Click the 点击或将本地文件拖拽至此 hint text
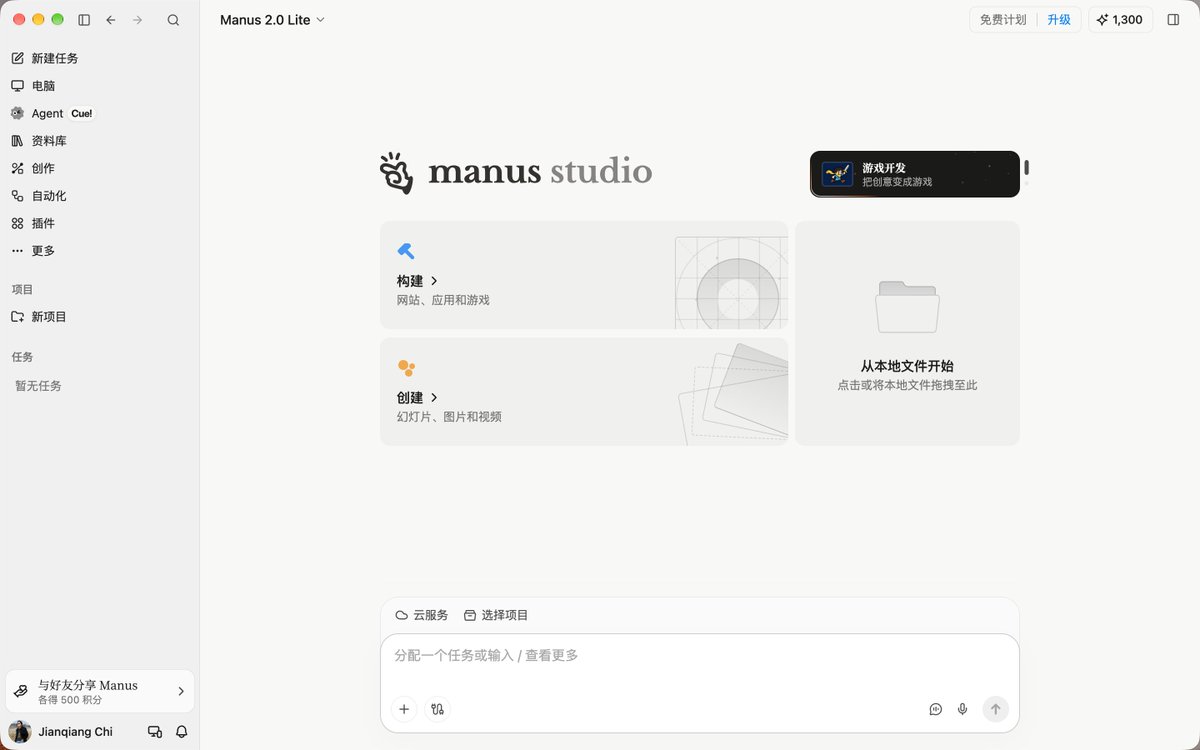 907,385
